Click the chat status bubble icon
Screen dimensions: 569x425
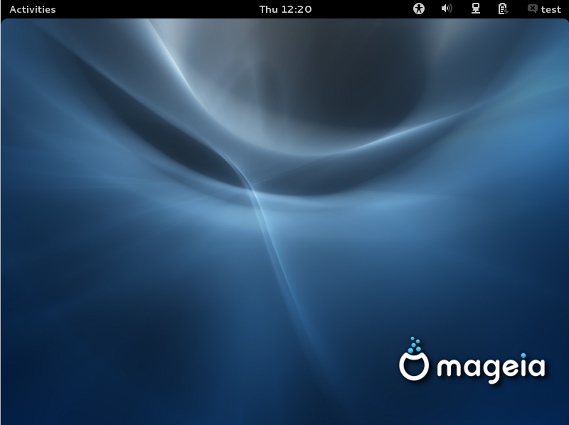532,8
